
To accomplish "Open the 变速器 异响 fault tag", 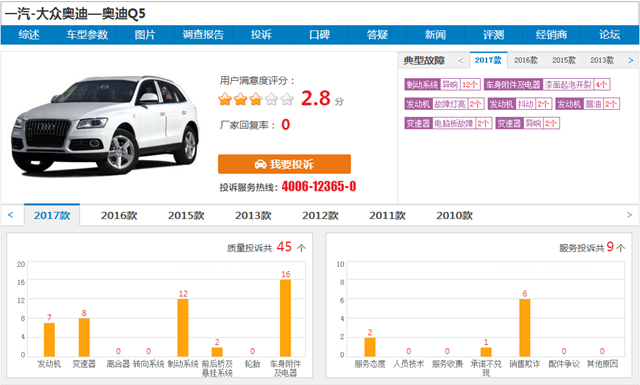I will pyautogui.click(x=527, y=123).
